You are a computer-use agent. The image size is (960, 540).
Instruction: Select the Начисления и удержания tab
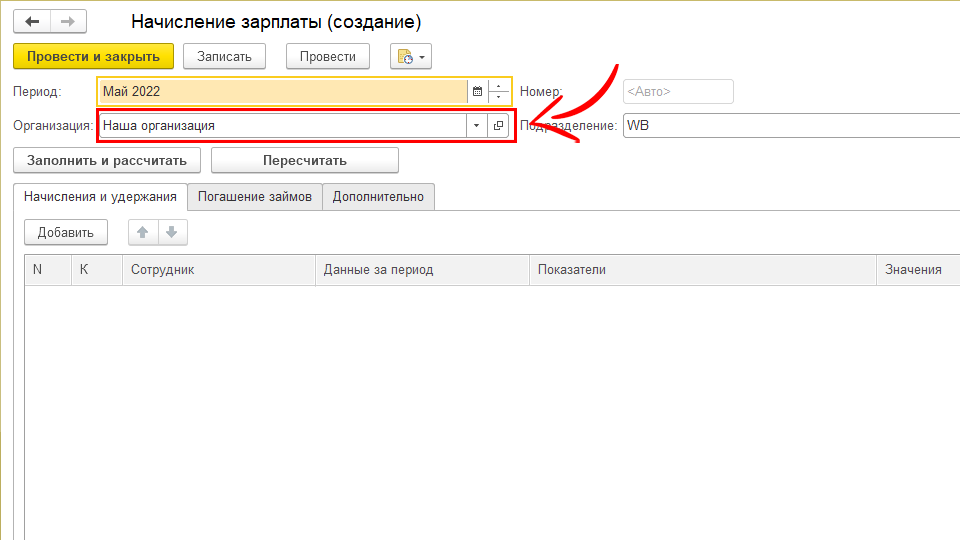point(101,197)
